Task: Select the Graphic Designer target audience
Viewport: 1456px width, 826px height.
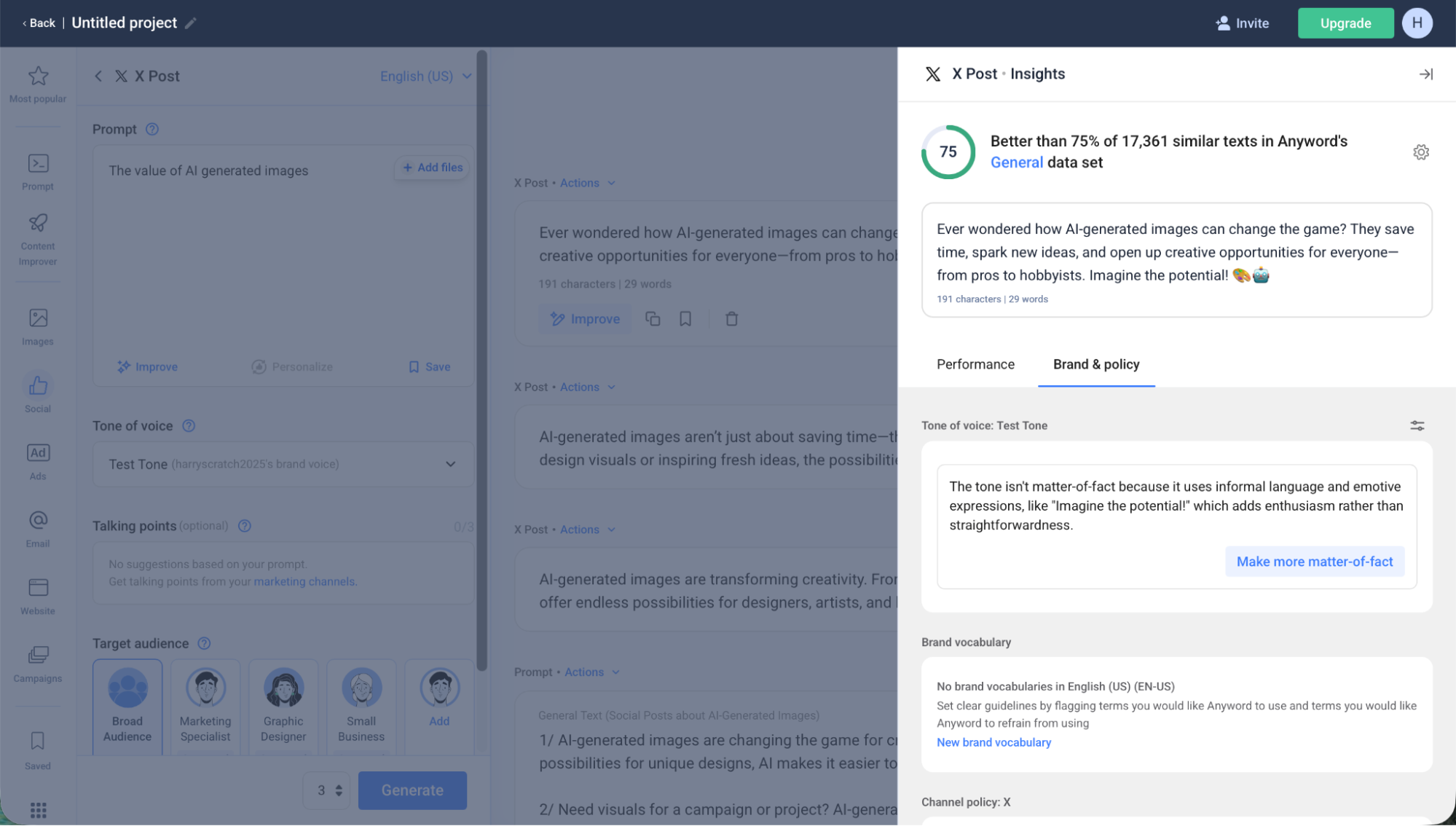Action: 283,705
